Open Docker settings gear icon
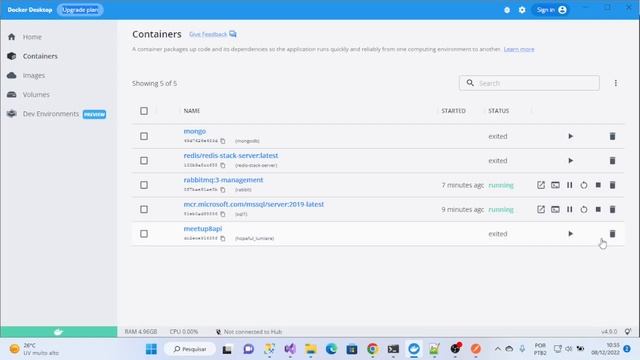 [522, 10]
